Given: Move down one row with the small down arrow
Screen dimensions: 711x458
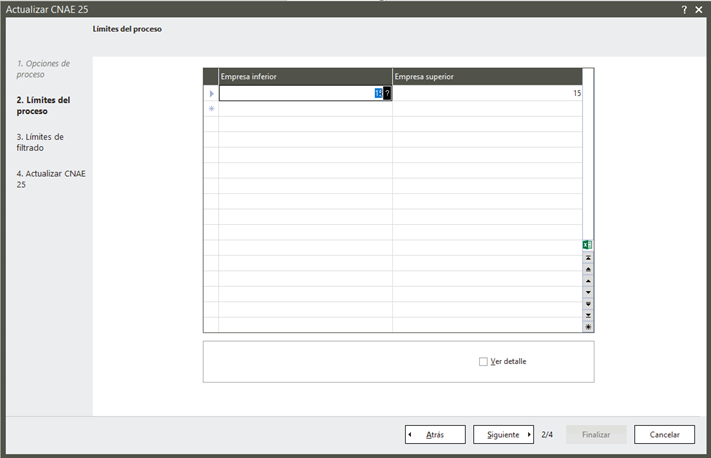Looking at the screenshot, I should (x=588, y=292).
